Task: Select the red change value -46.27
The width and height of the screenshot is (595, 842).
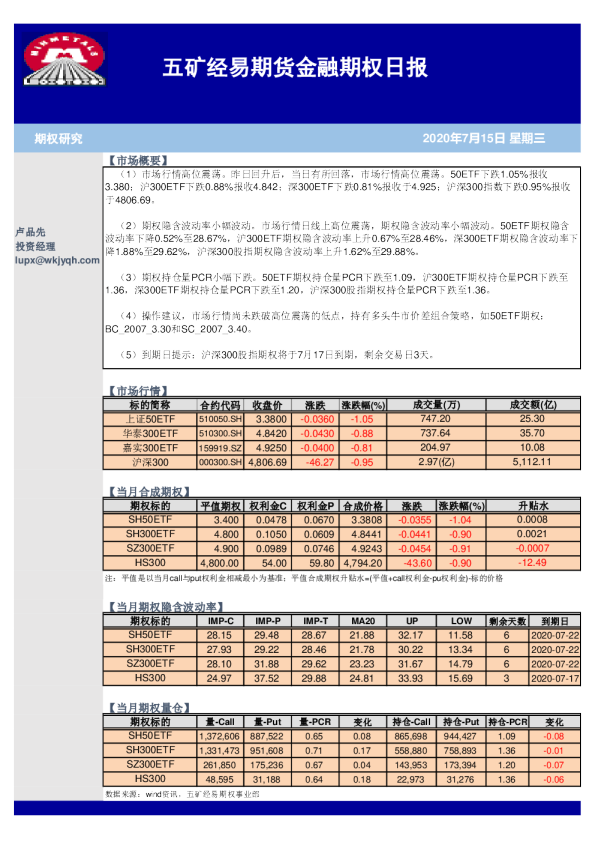Action: (320, 462)
